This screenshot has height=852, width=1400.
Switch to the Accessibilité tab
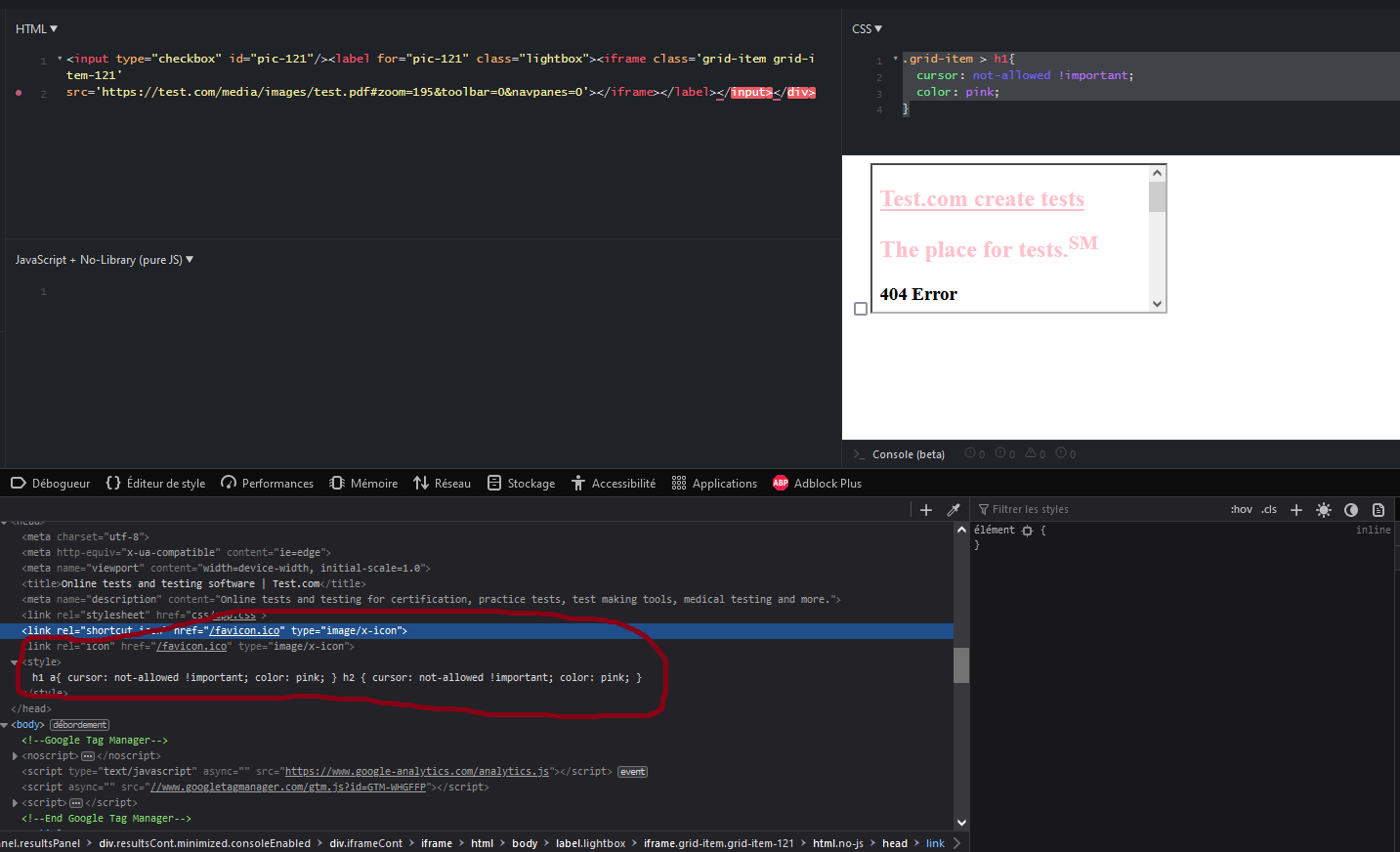613,483
